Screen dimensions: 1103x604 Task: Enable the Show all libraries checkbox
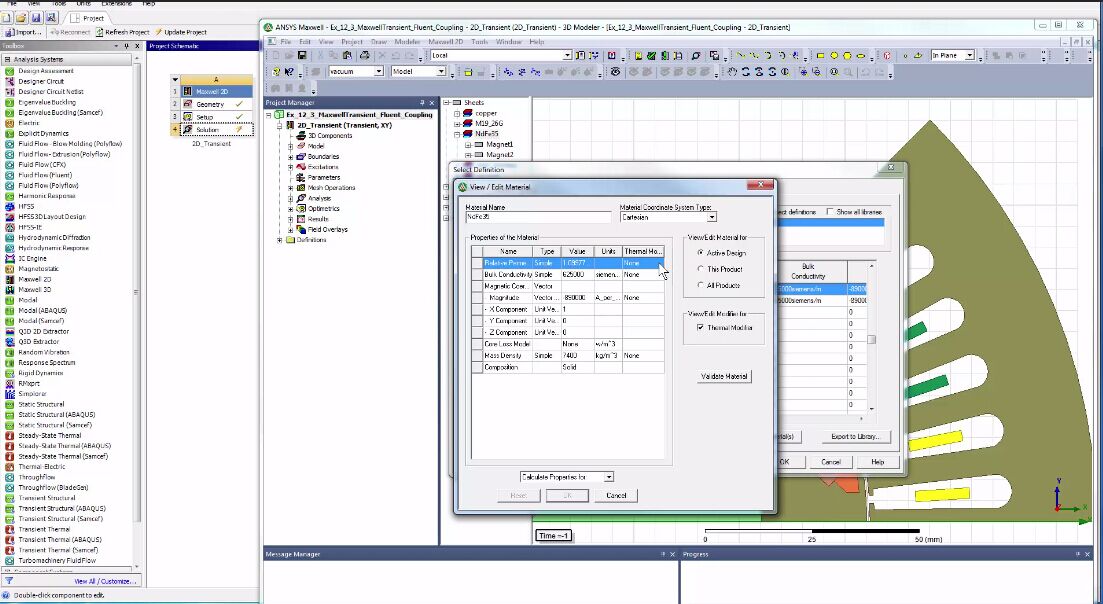click(831, 212)
